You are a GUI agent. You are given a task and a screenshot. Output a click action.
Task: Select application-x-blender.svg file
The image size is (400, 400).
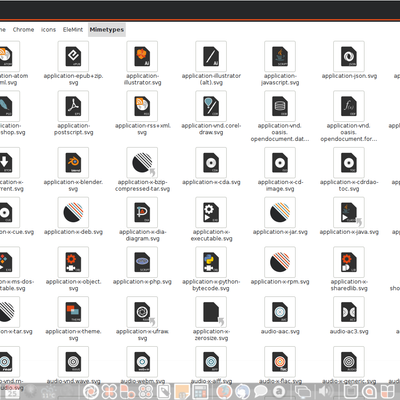pyautogui.click(x=73, y=163)
